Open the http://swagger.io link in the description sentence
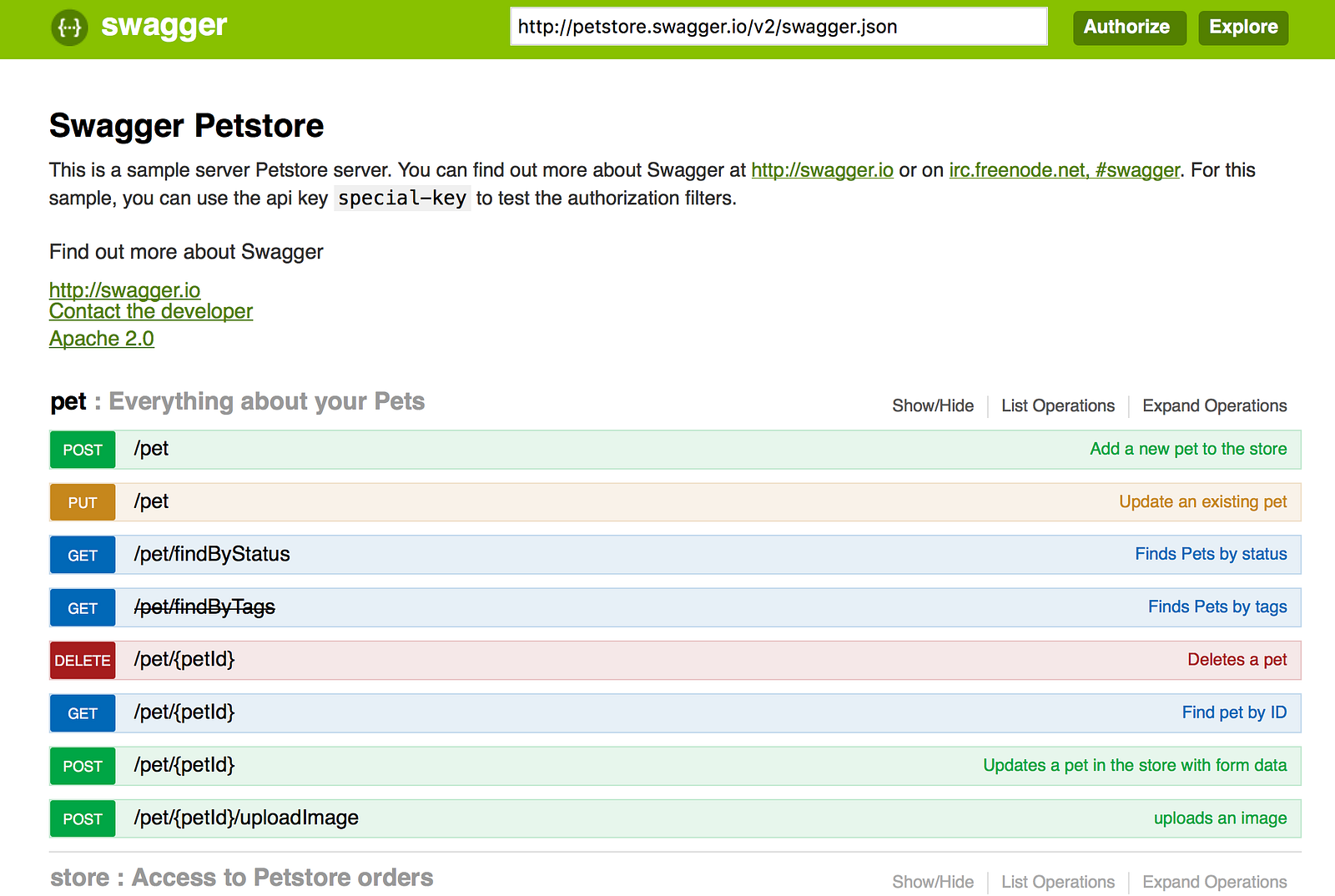Viewport: 1335px width, 896px height. click(822, 170)
